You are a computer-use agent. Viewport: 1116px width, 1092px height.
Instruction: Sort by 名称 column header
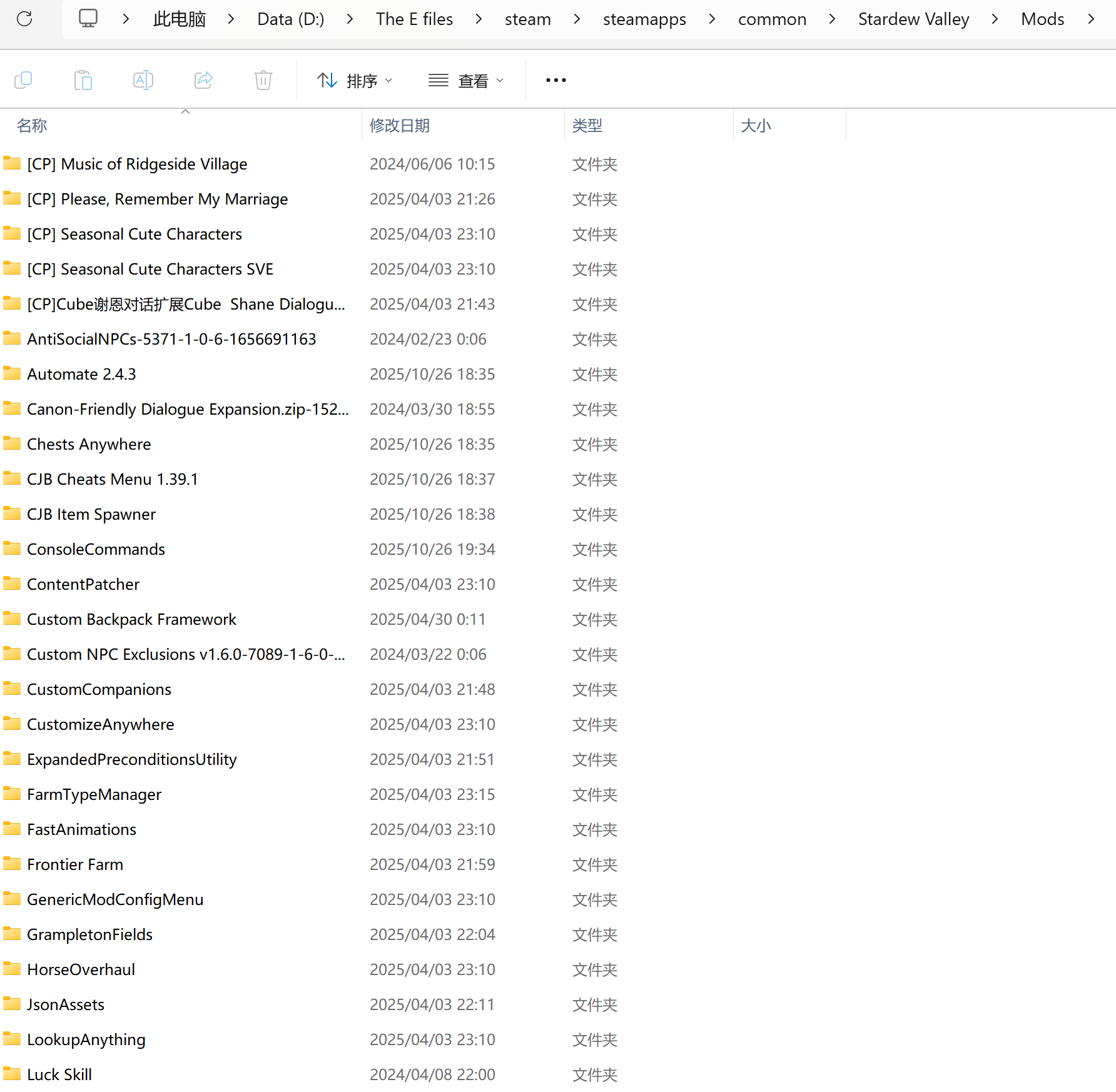32,126
